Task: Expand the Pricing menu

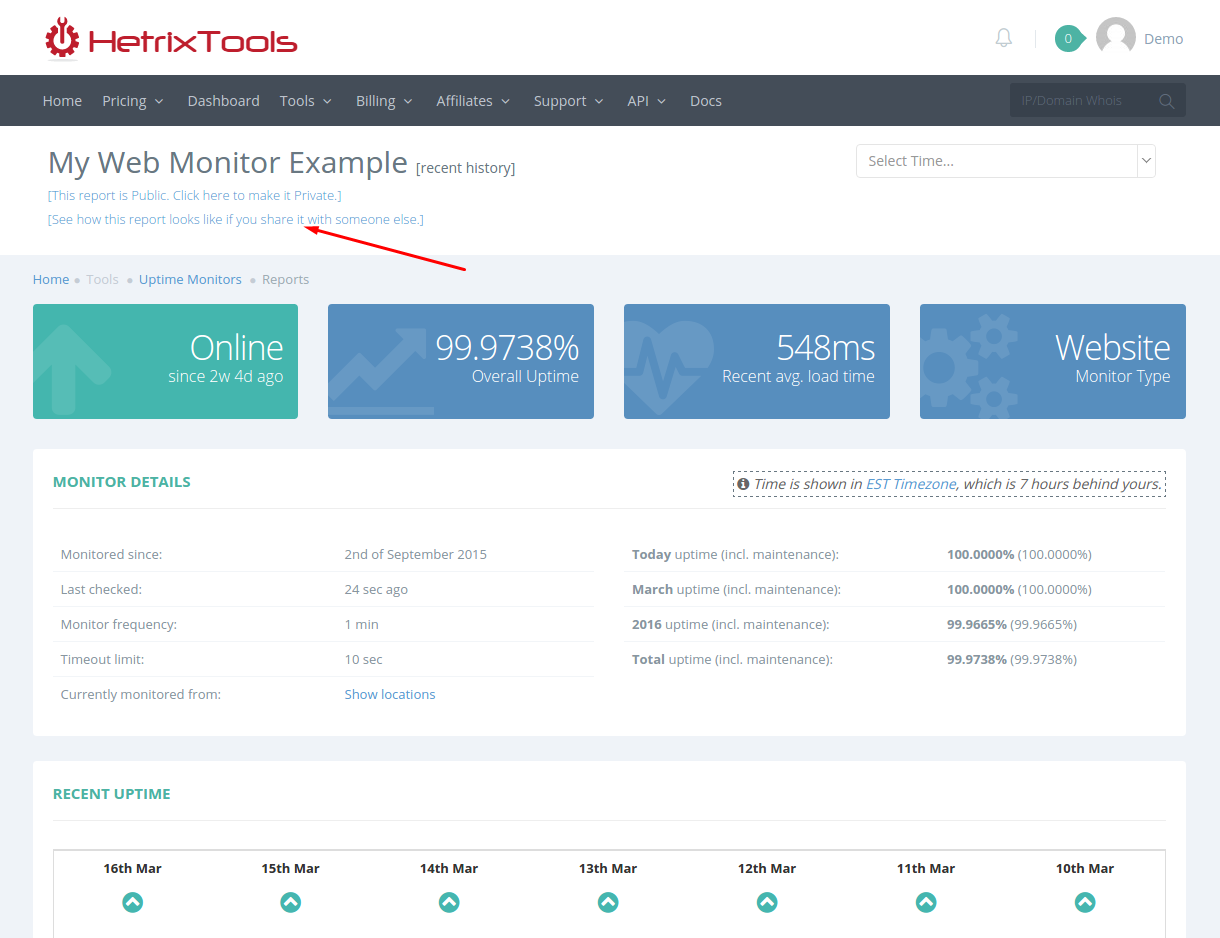Action: point(133,101)
